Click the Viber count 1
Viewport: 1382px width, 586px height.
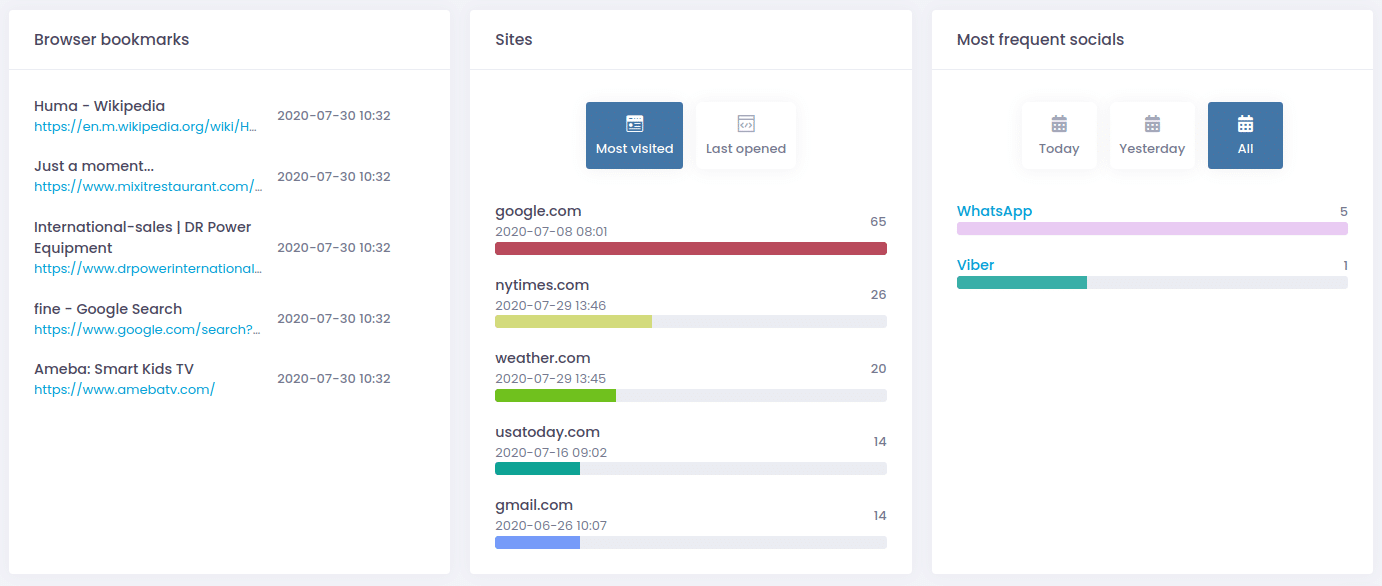pos(1345,265)
